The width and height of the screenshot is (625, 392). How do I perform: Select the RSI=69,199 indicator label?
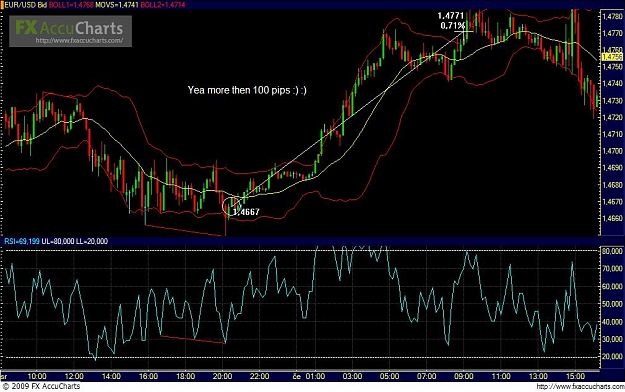(x=22, y=241)
